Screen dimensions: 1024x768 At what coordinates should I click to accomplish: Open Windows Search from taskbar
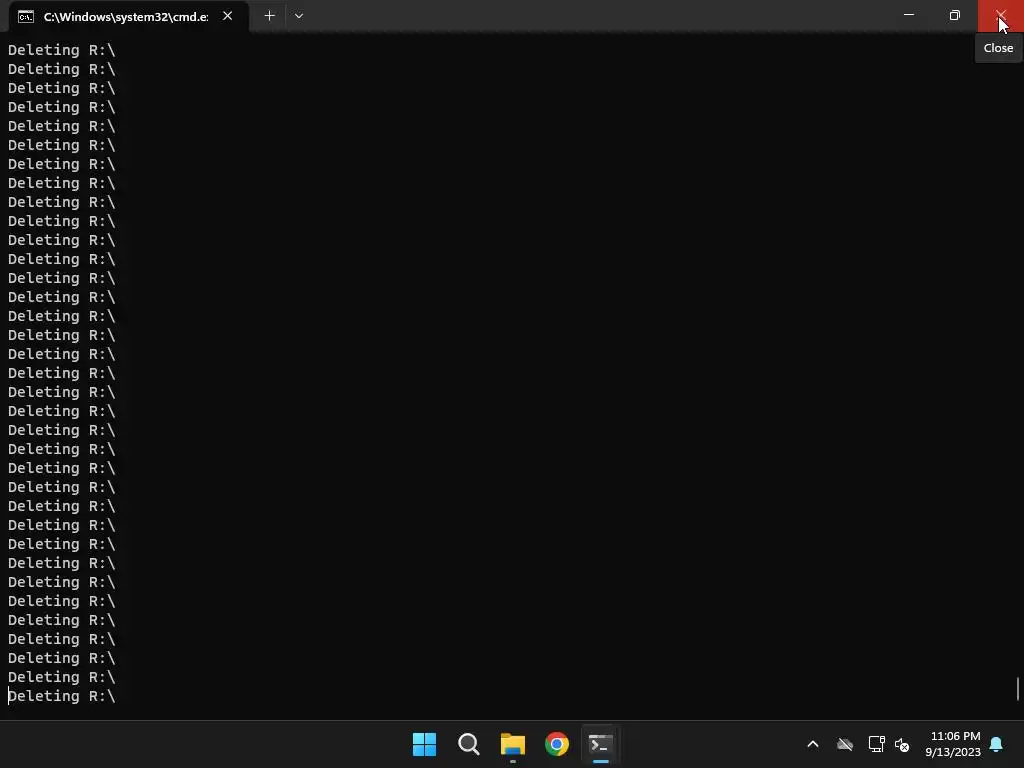coord(469,744)
